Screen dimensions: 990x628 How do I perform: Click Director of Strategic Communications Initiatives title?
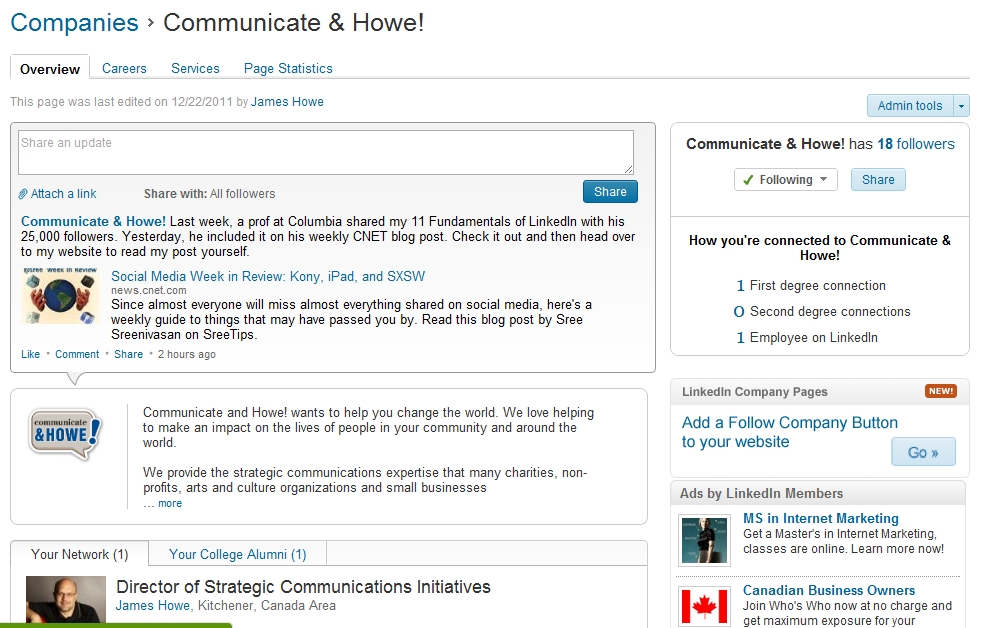tap(303, 586)
